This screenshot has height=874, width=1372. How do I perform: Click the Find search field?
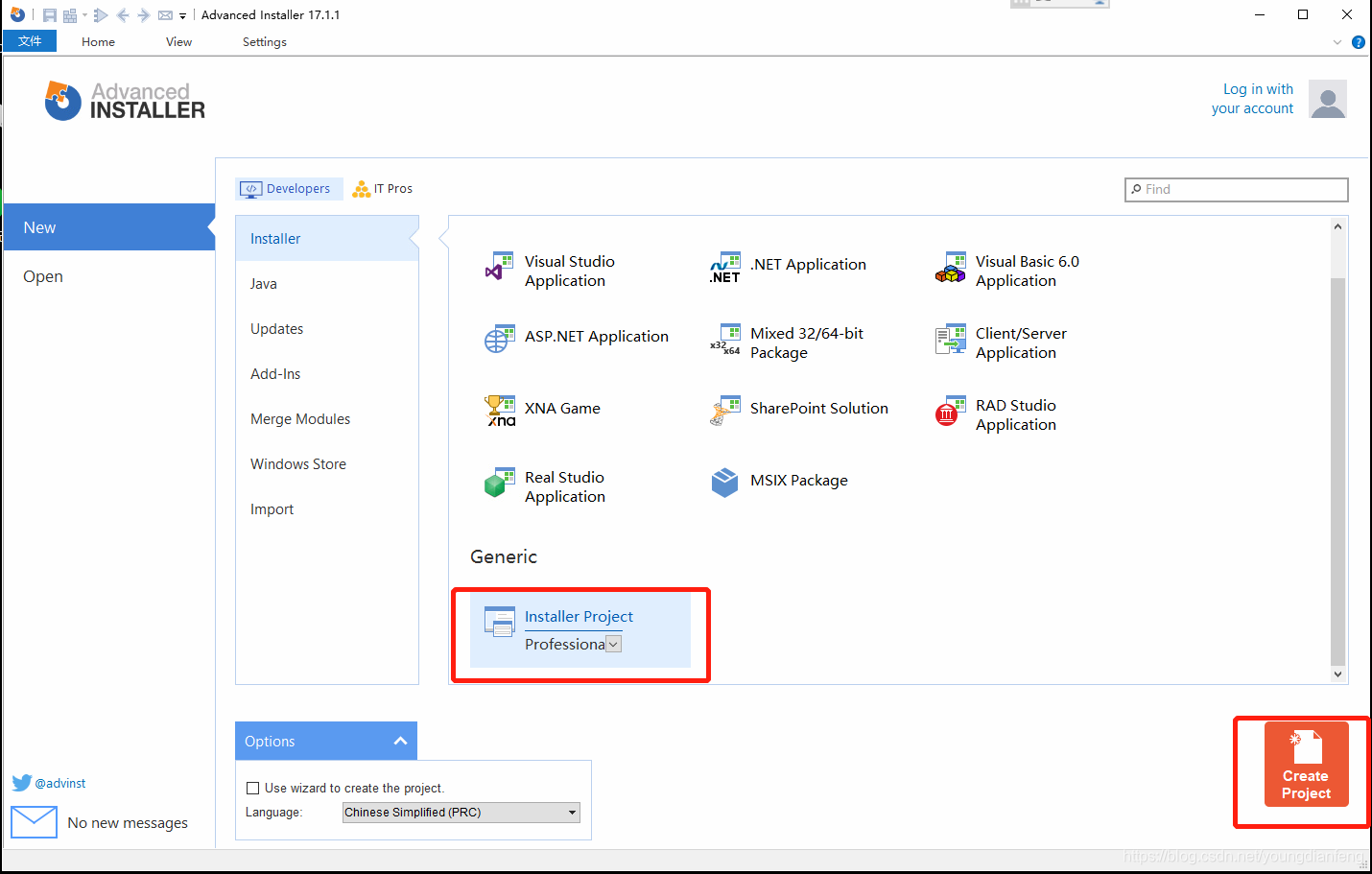pyautogui.click(x=1236, y=190)
